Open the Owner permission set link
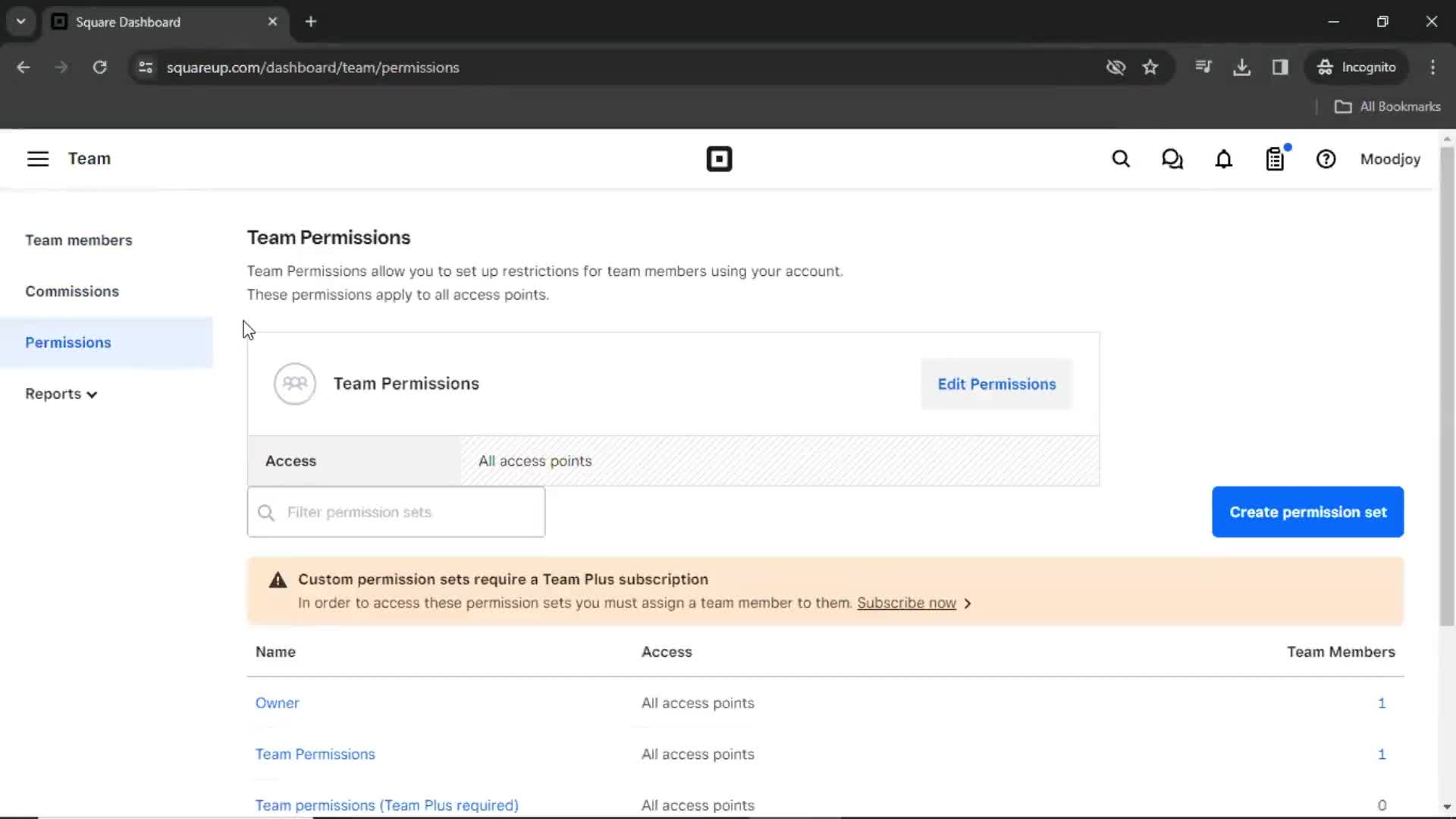The width and height of the screenshot is (1456, 819). tap(277, 703)
